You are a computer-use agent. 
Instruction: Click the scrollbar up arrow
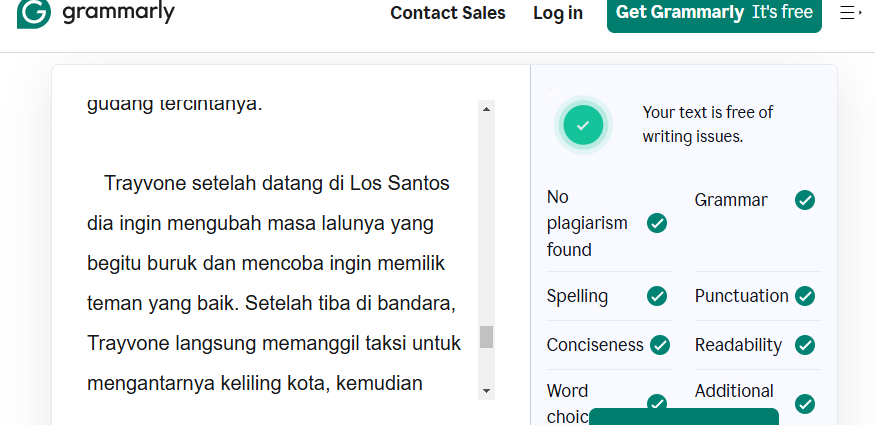tap(486, 109)
